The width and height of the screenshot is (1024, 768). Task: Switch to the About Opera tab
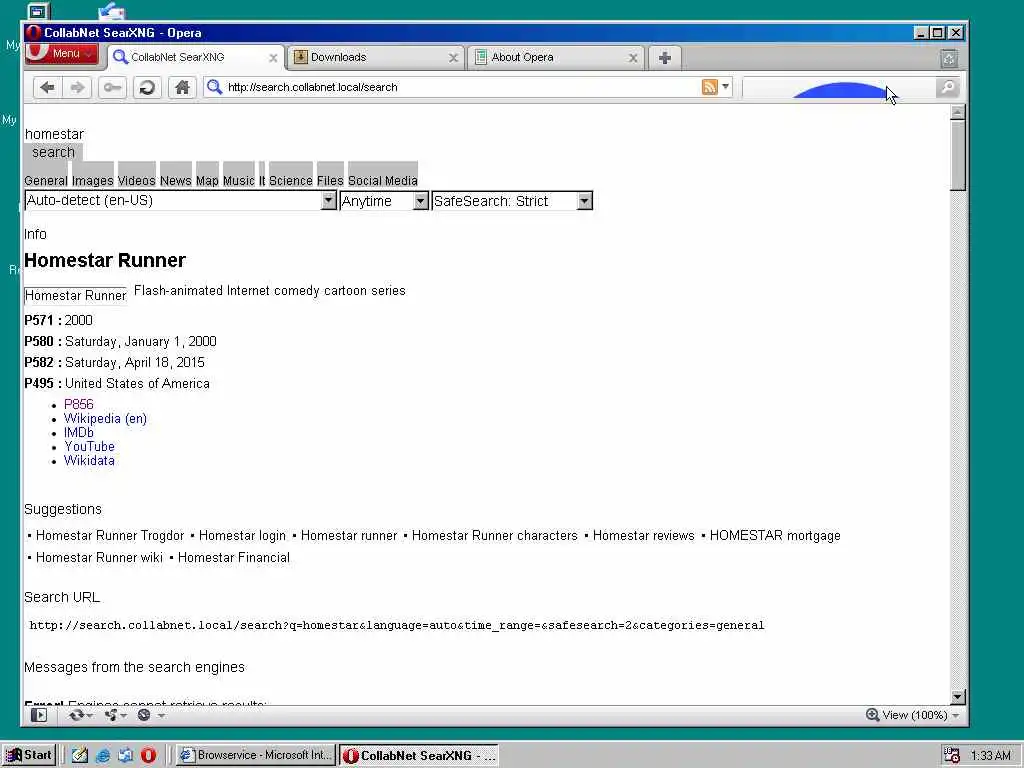click(x=556, y=57)
